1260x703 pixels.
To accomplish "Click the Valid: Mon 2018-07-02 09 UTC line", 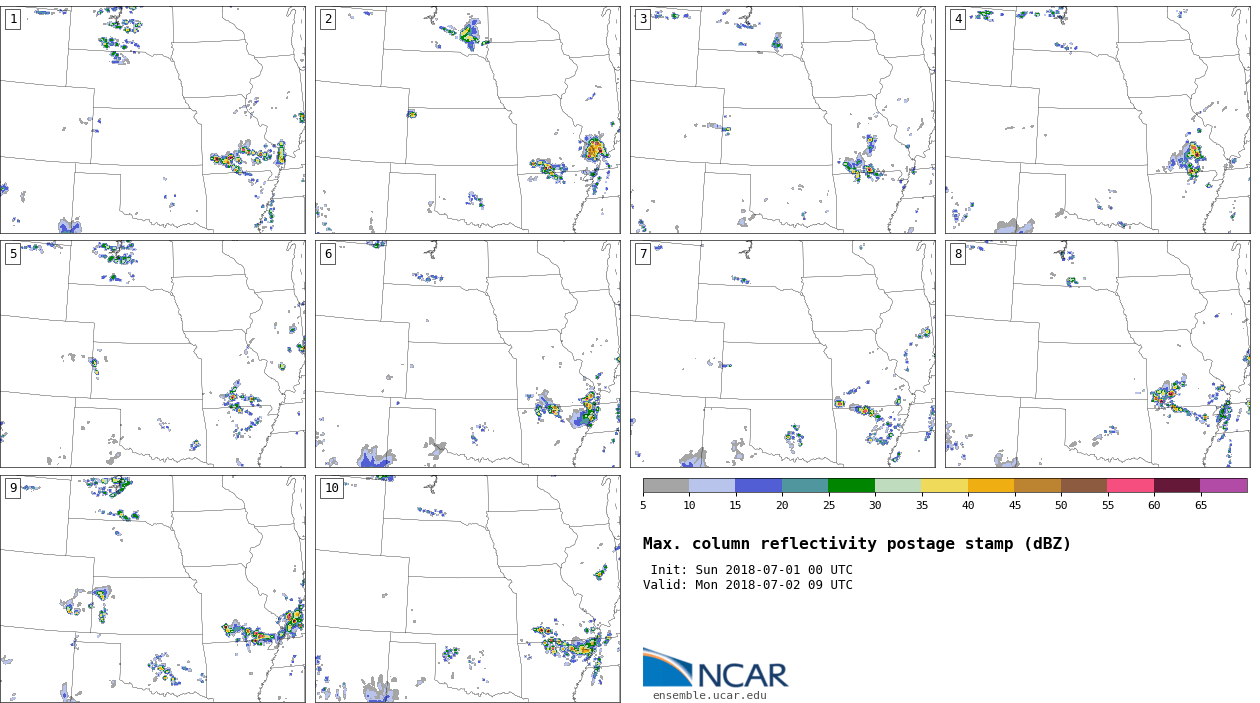I will [x=748, y=585].
